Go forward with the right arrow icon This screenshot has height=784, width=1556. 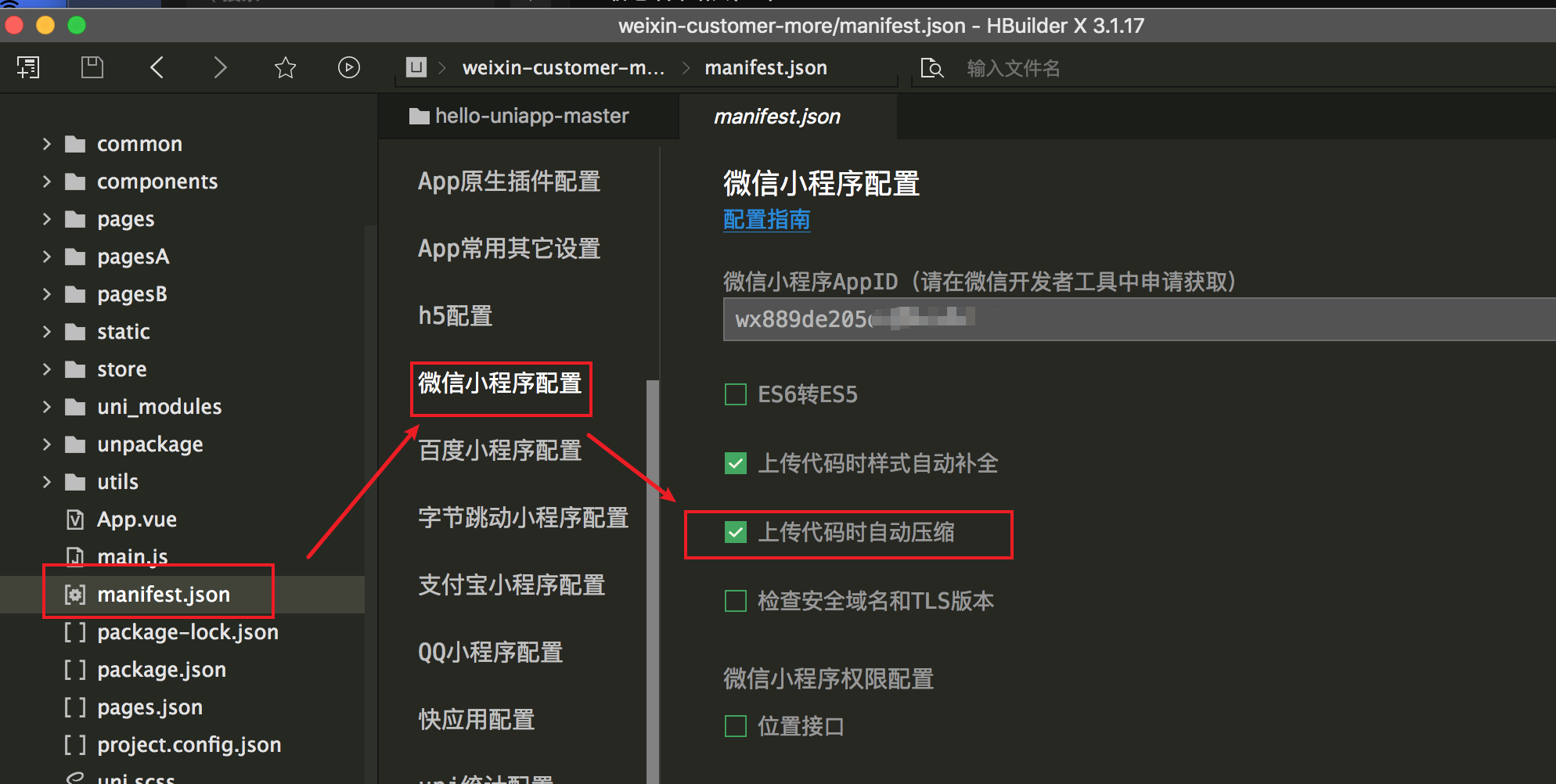click(x=220, y=67)
